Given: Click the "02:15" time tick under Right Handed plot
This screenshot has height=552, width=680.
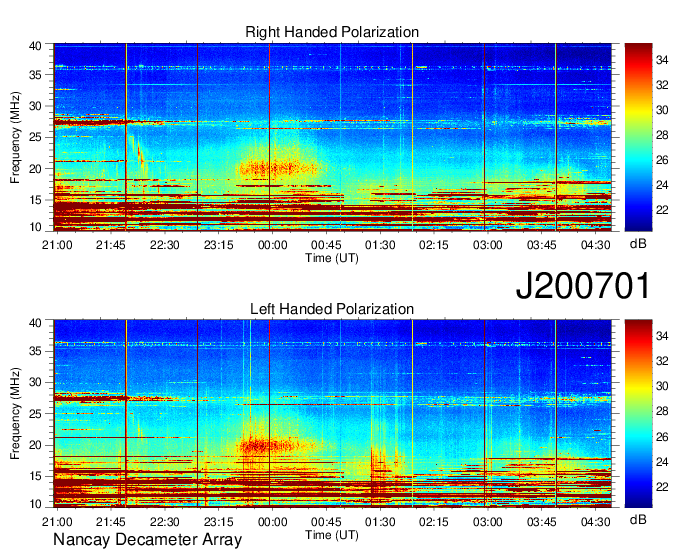Looking at the screenshot, I should [434, 245].
